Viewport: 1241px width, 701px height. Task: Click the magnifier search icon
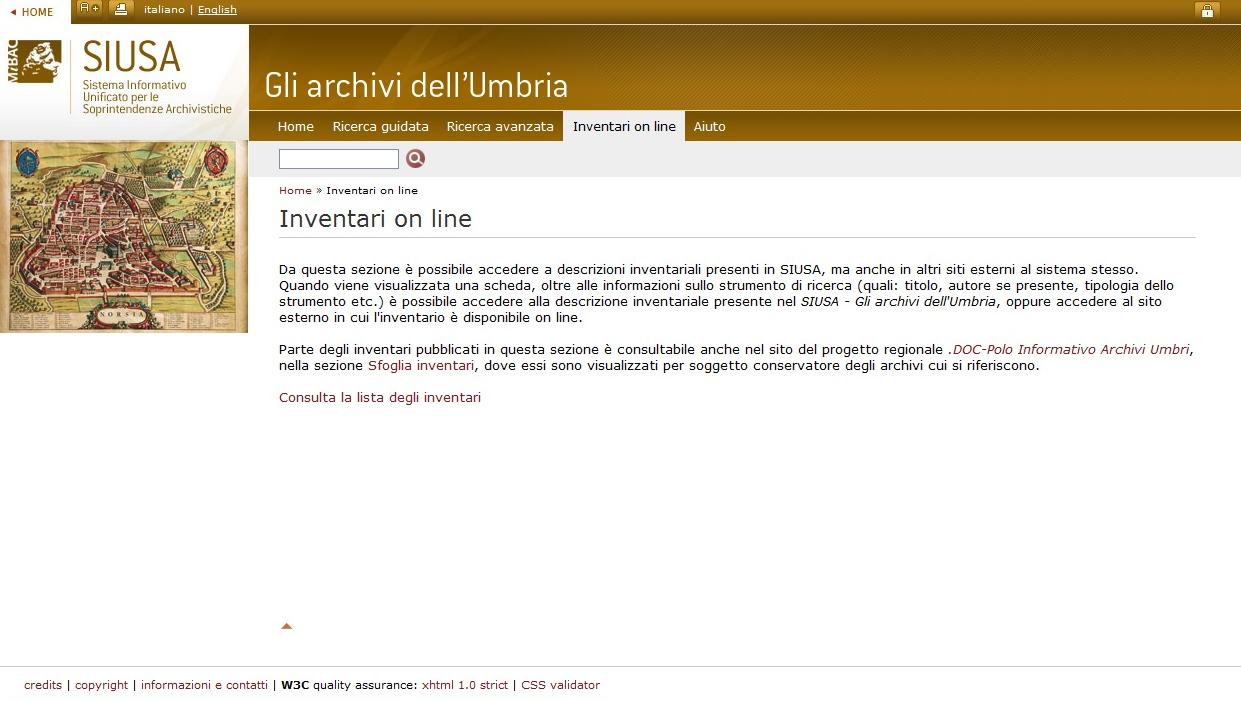point(415,158)
